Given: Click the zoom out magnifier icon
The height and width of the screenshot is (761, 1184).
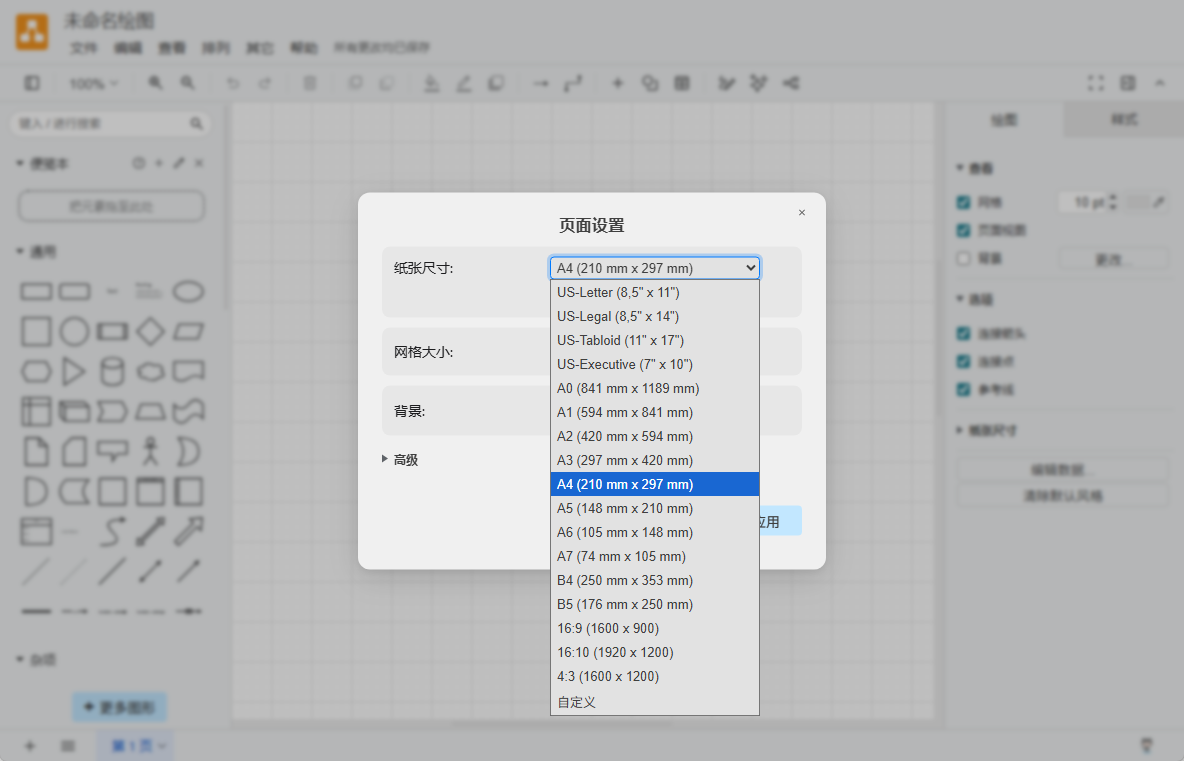Looking at the screenshot, I should 188,83.
